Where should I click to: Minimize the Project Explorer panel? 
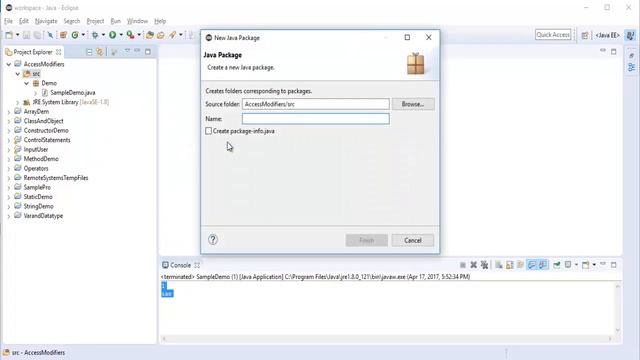pos(138,51)
